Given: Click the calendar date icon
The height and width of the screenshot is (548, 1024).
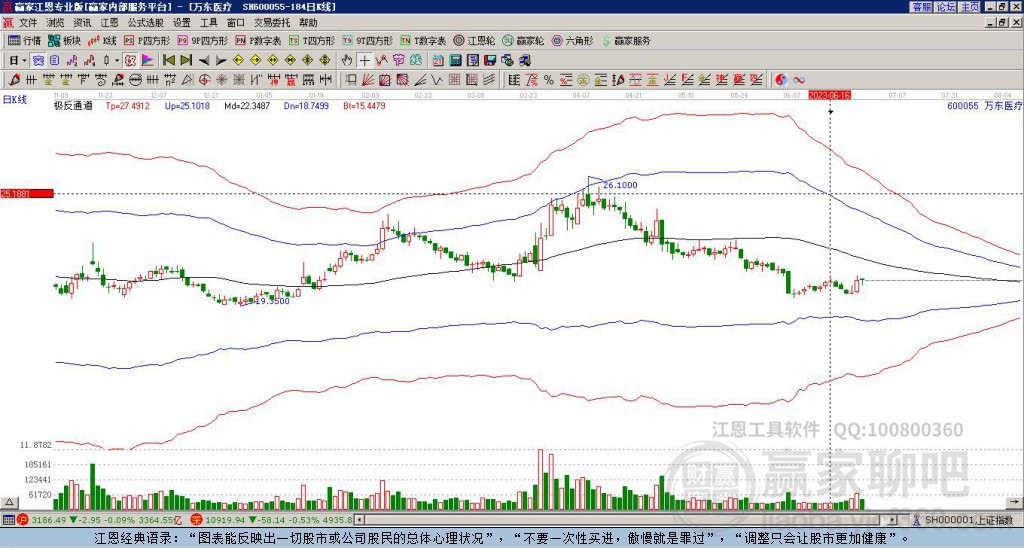Looking at the screenshot, I should [438, 61].
